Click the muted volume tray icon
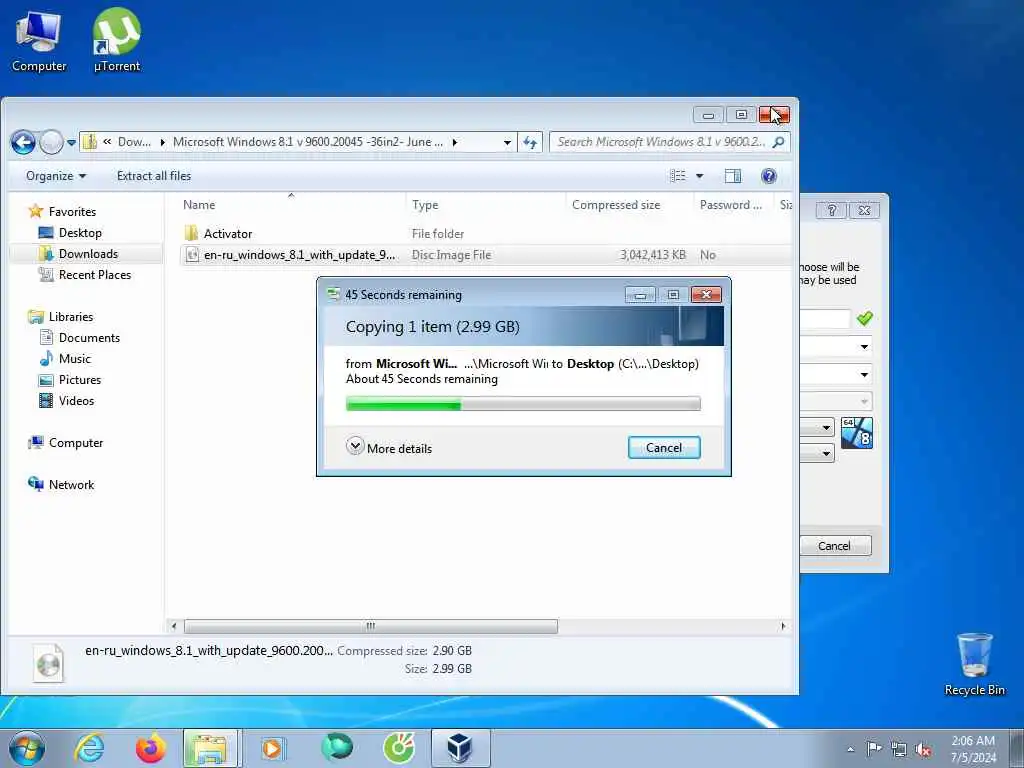This screenshot has width=1024, height=768. point(923,749)
